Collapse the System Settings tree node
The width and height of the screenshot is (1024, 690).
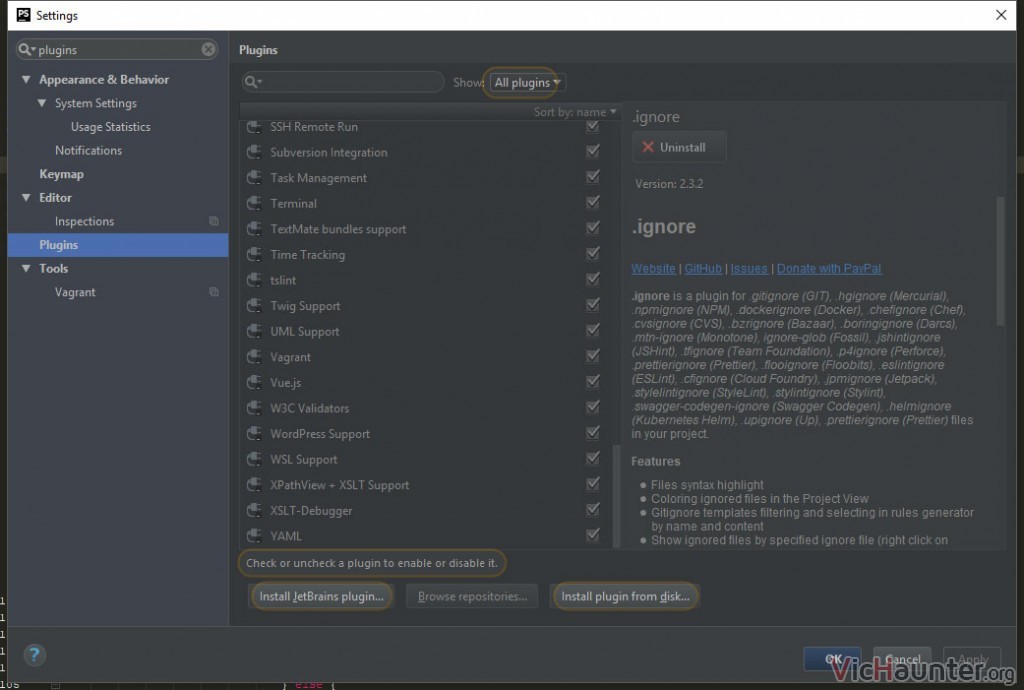coord(42,103)
